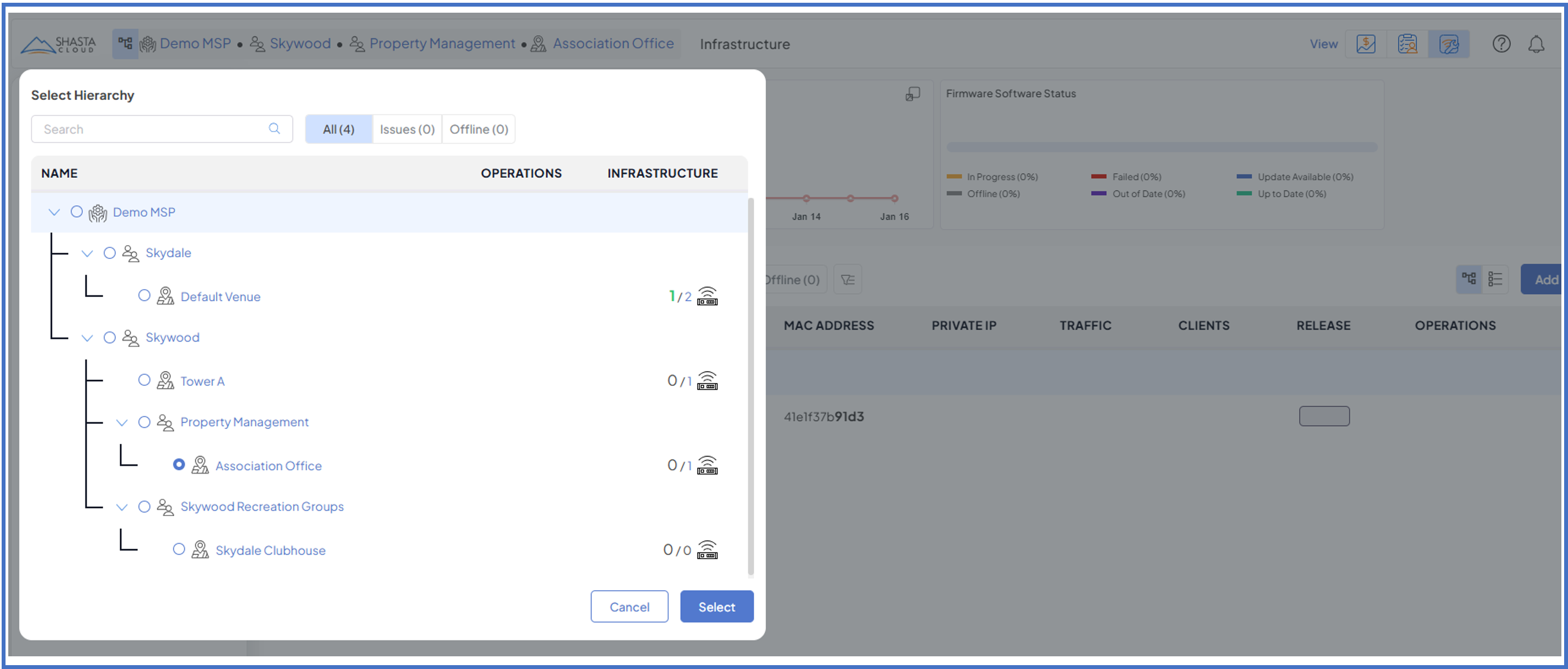Open the help question mark icon
This screenshot has width=1568, height=669.
[1501, 44]
